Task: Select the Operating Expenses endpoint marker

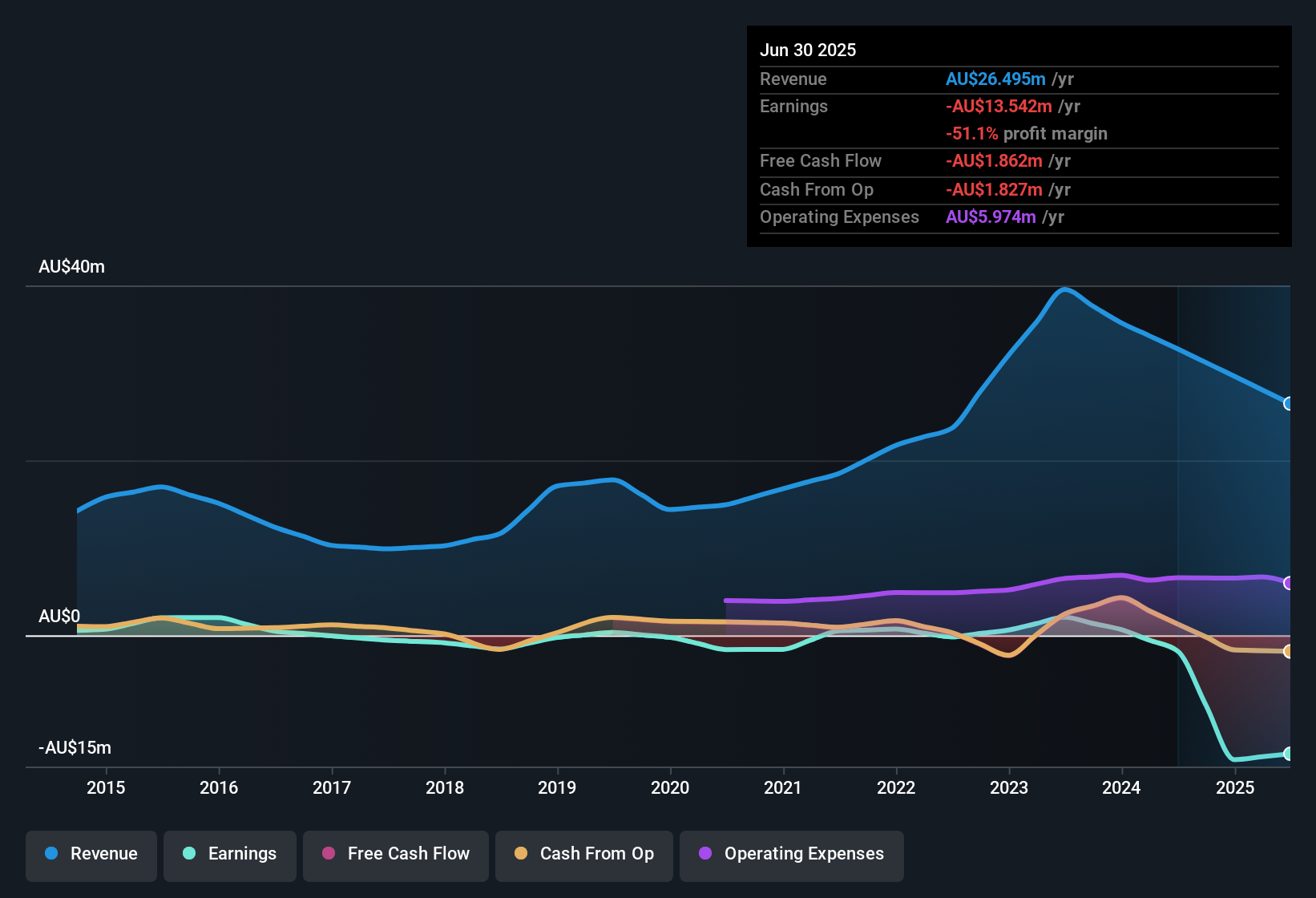Action: click(x=1289, y=583)
